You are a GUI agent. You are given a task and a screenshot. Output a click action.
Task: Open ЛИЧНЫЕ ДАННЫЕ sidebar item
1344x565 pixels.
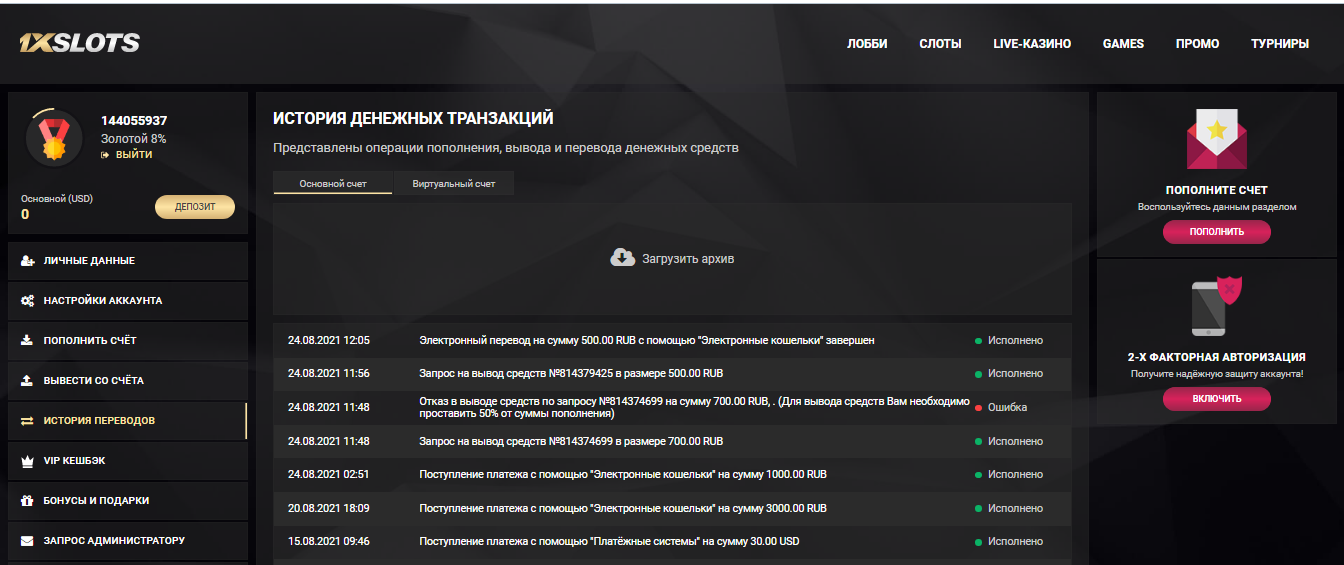coord(127,261)
